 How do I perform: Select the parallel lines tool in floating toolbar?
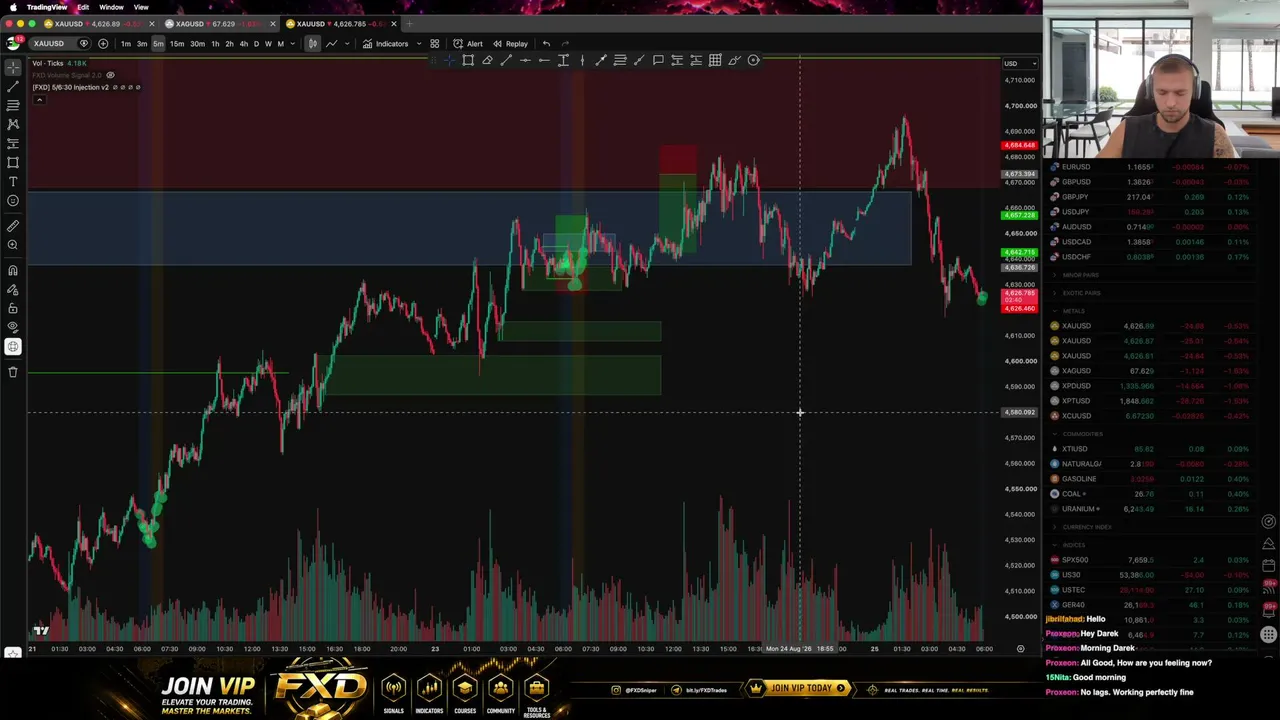pos(620,60)
